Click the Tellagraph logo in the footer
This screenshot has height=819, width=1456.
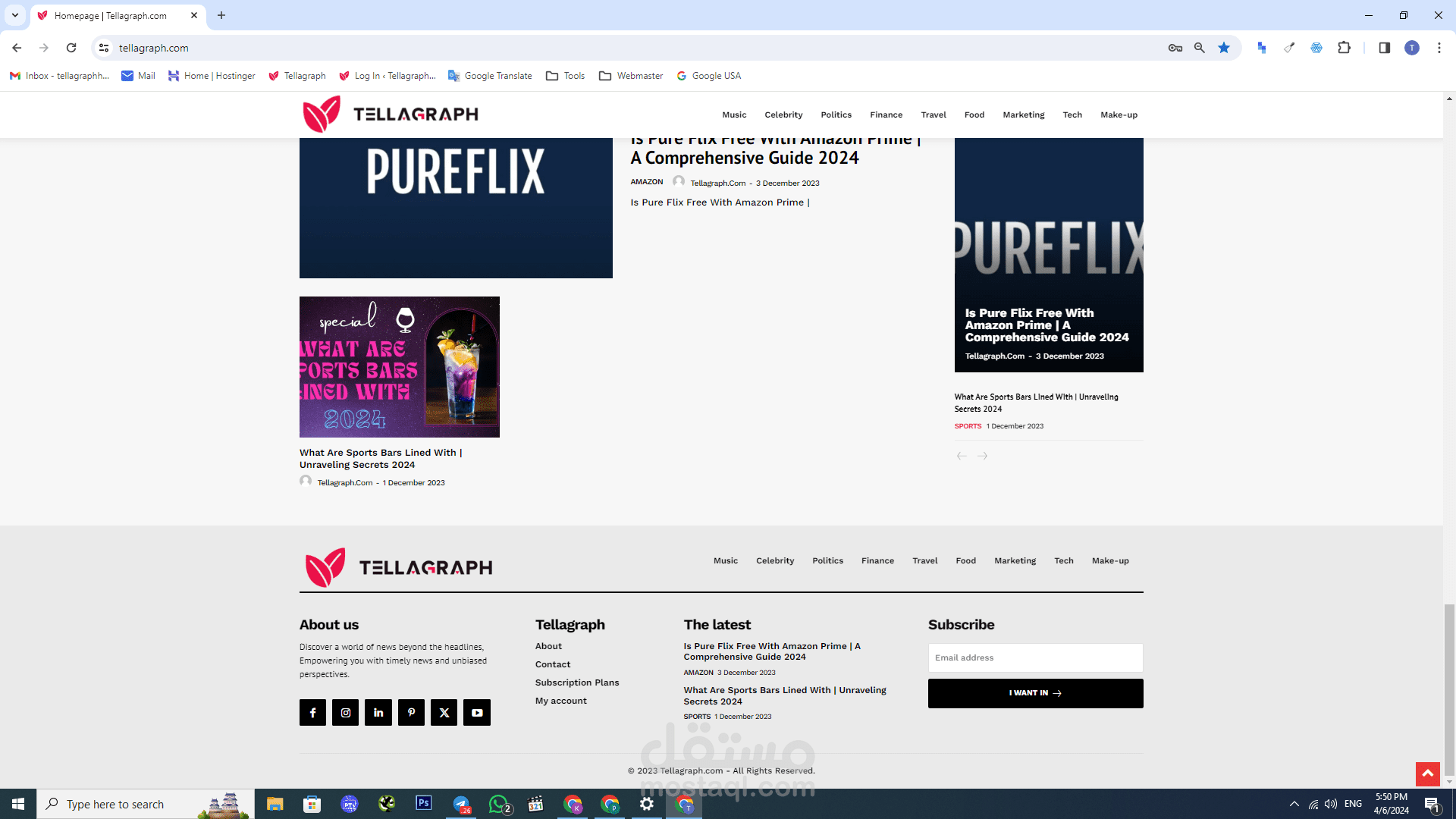tap(398, 567)
